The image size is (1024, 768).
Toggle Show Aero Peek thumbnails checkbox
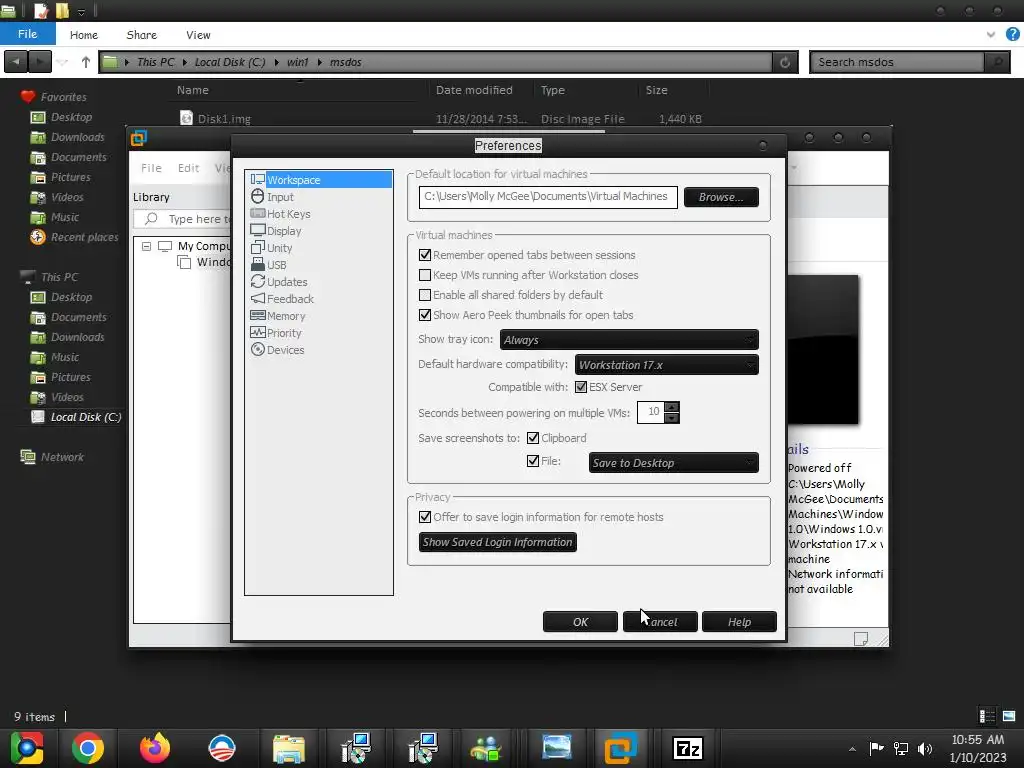[424, 315]
